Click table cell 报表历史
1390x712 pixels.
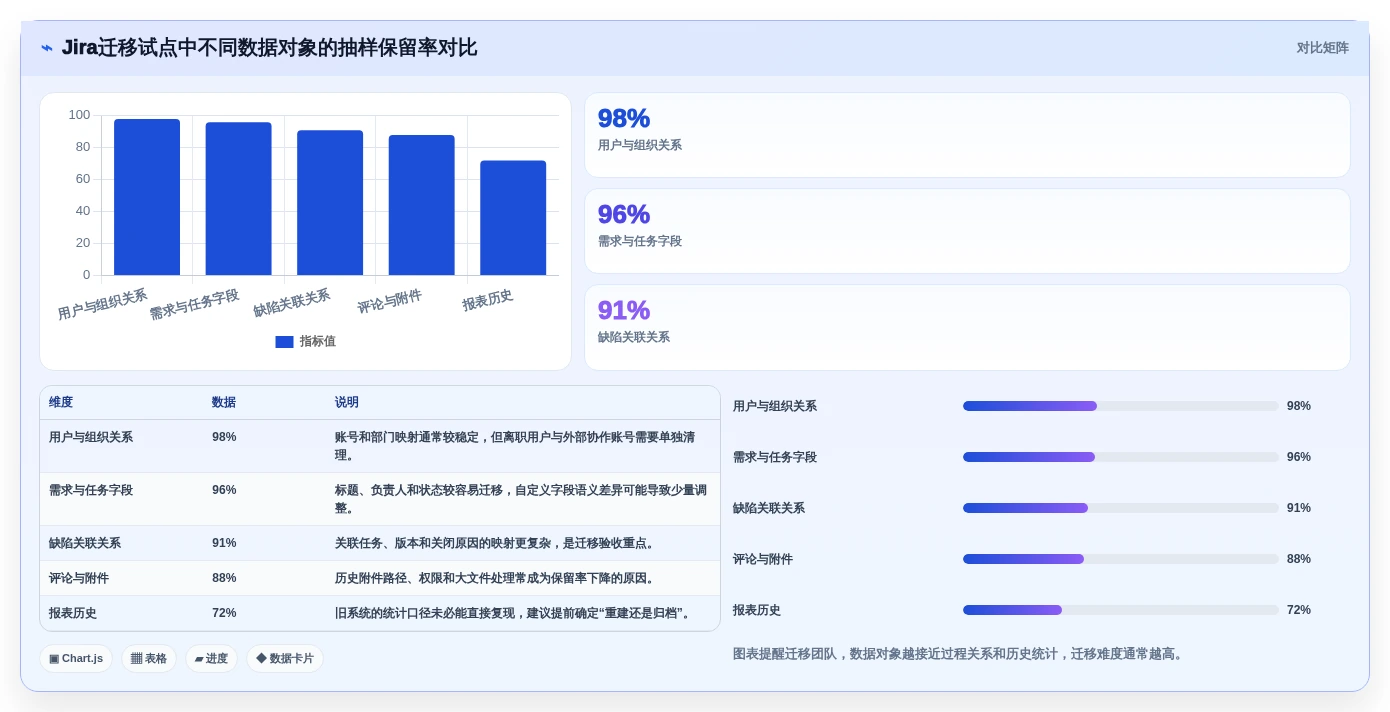73,613
